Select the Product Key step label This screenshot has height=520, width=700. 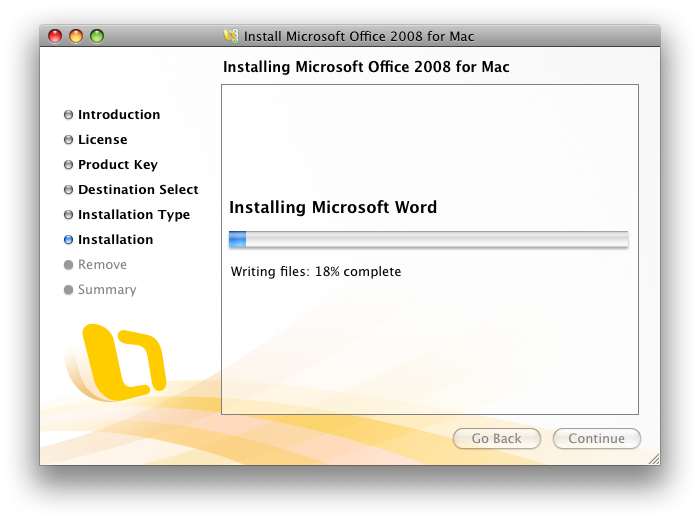tap(118, 165)
